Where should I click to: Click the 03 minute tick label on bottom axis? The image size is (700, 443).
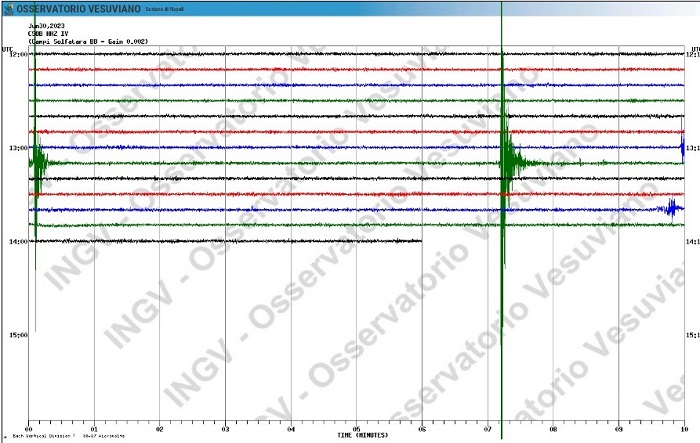pyautogui.click(x=225, y=428)
